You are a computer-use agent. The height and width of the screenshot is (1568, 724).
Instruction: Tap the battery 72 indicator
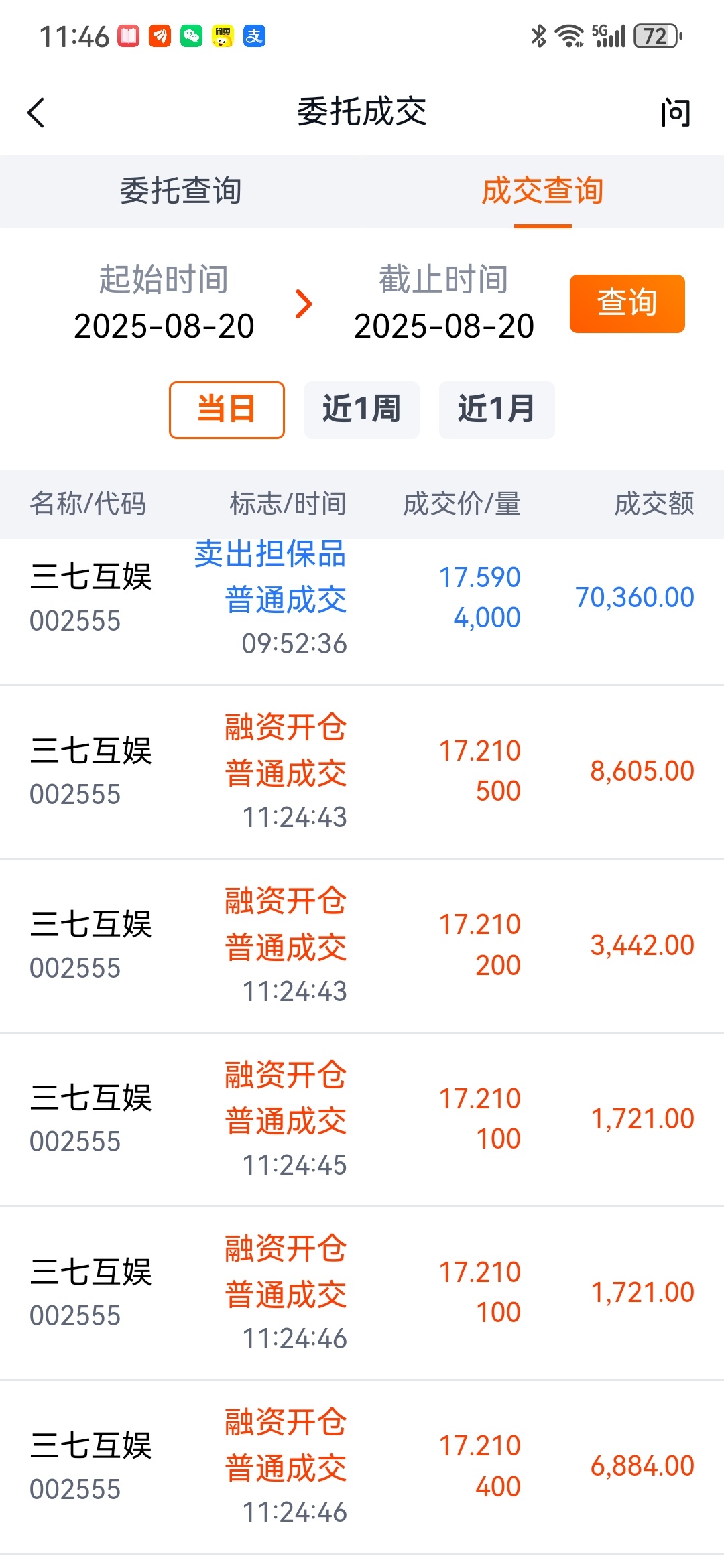point(658,36)
